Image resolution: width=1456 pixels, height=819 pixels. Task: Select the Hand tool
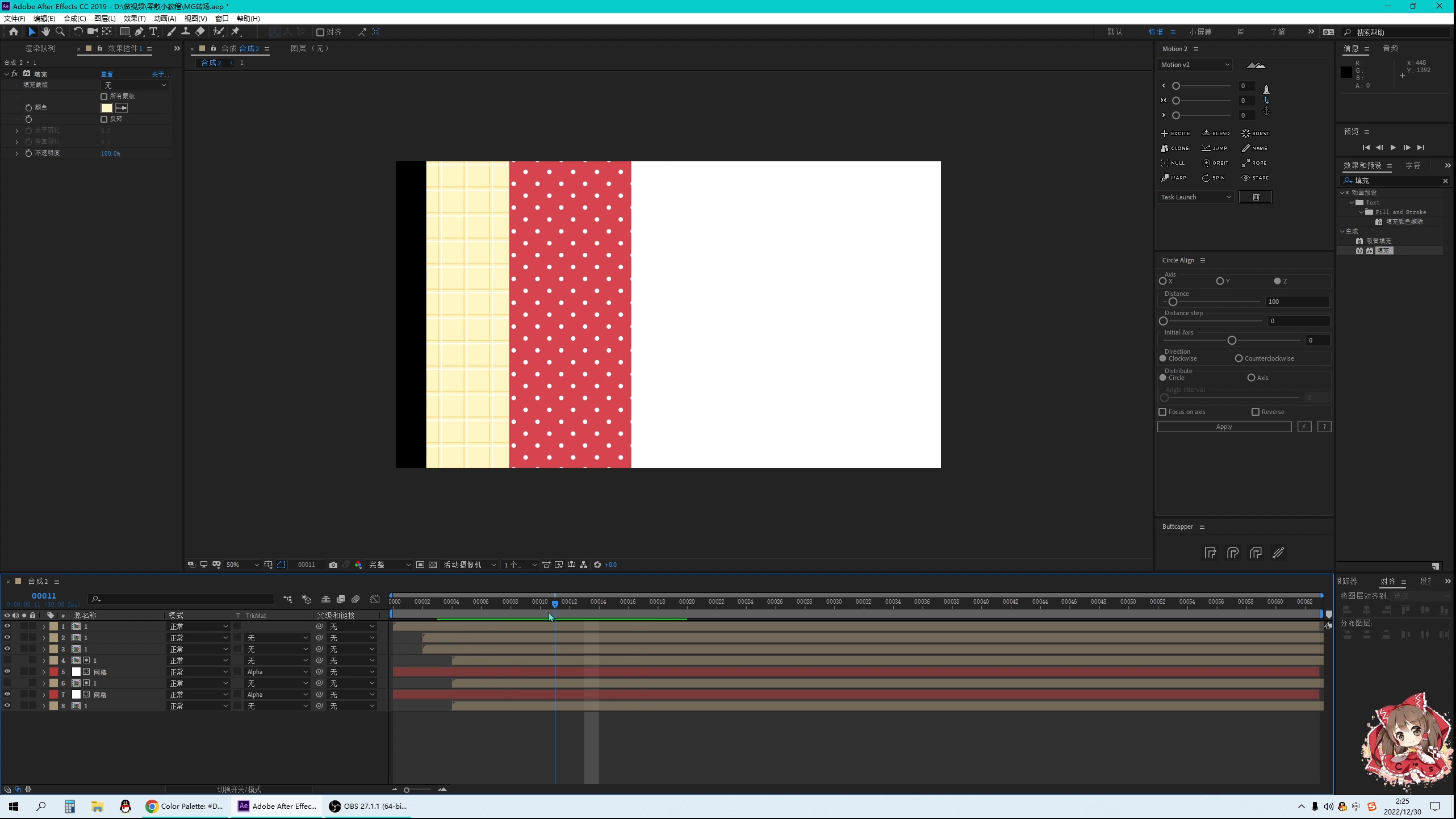(x=45, y=32)
